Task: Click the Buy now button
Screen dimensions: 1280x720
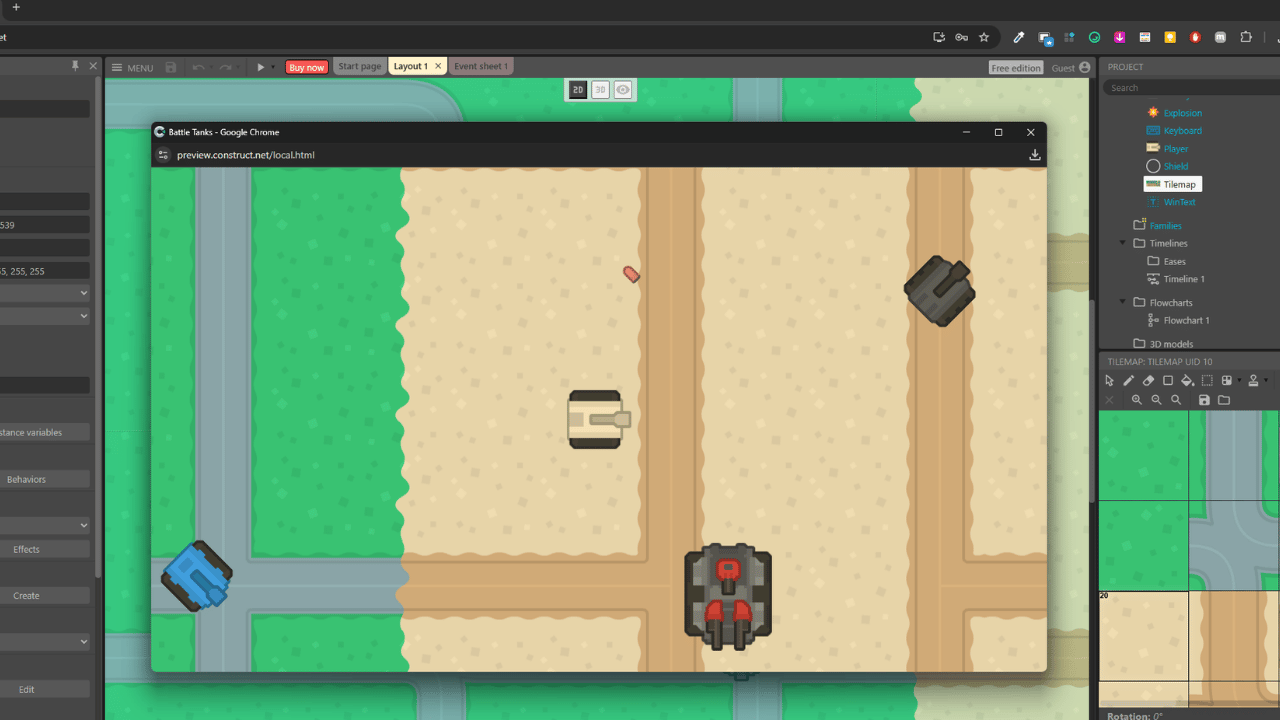Action: click(306, 67)
